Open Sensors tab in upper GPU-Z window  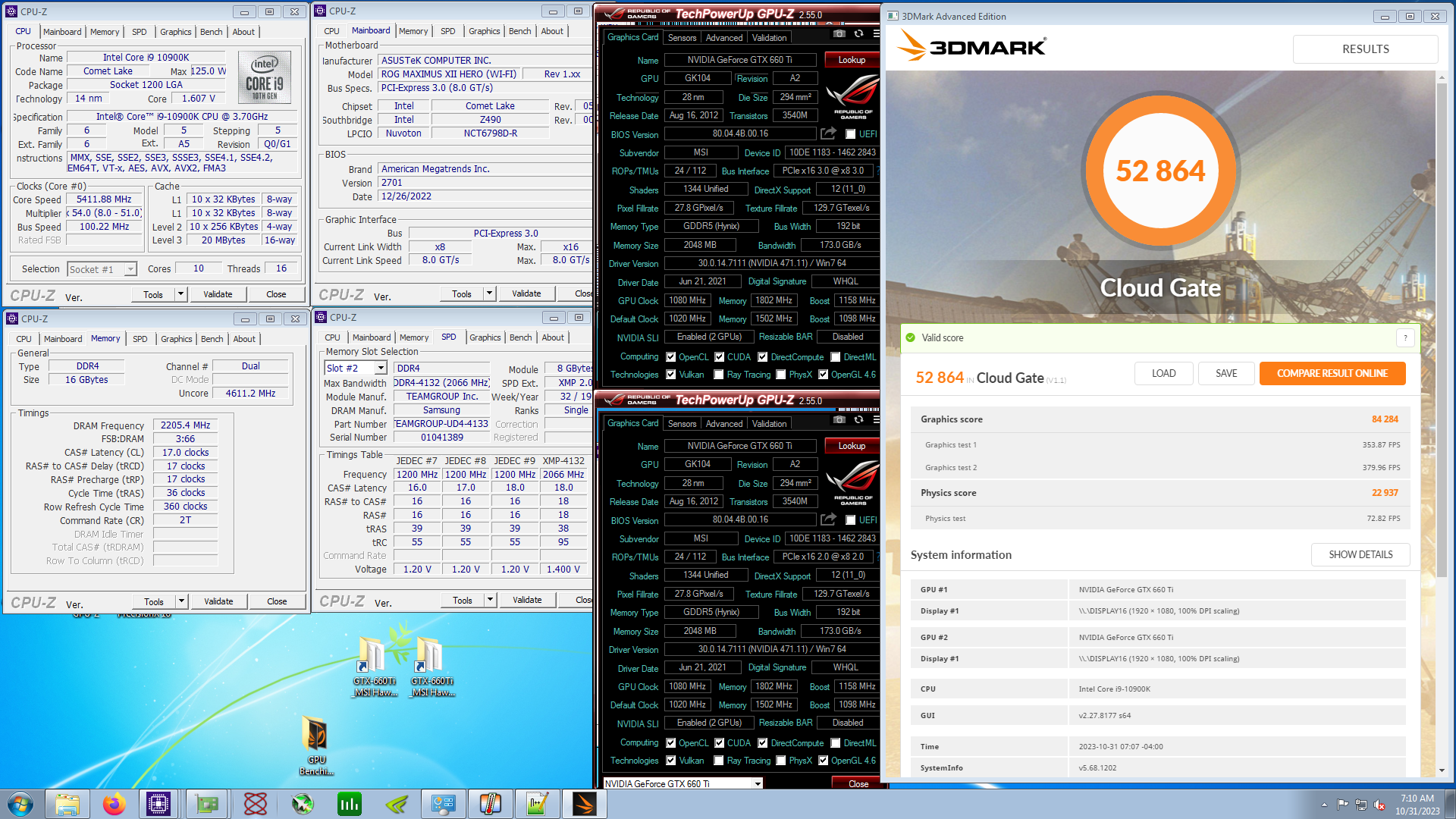pos(682,38)
